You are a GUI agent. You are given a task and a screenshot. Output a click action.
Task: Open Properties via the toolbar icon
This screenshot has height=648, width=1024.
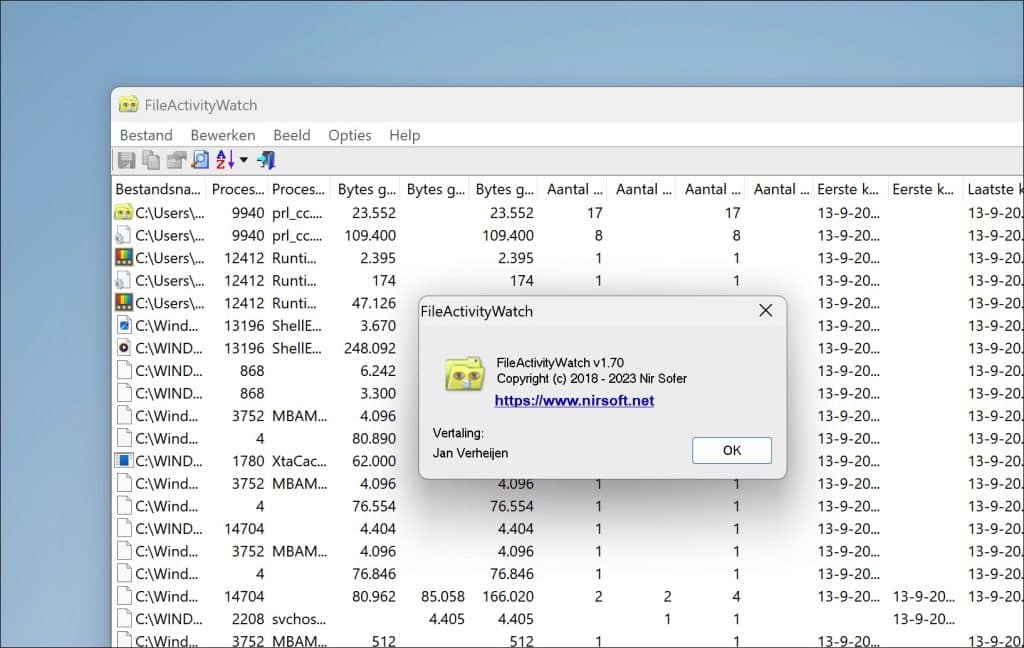tap(176, 160)
